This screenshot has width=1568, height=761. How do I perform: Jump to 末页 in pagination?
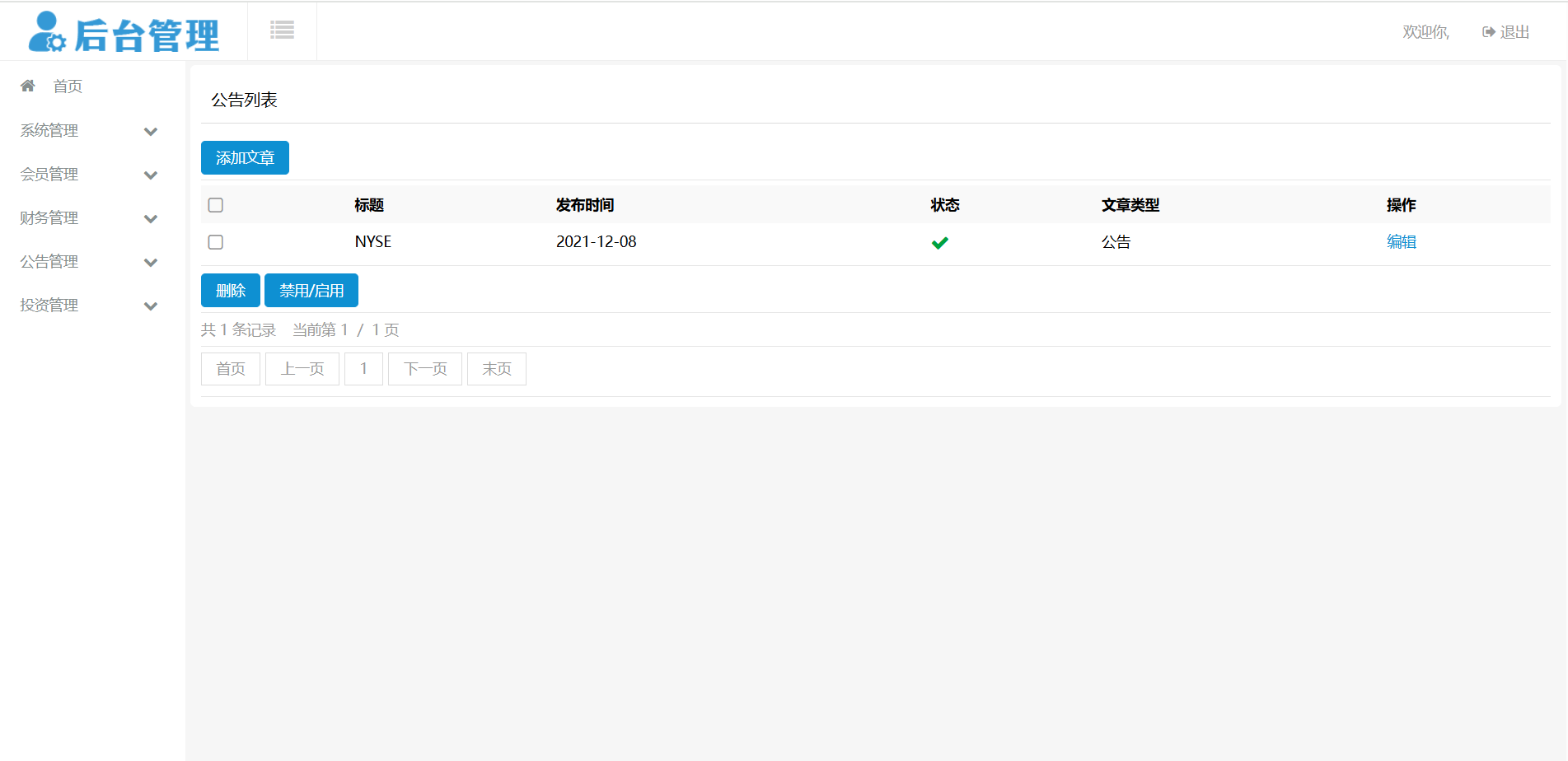tap(496, 369)
